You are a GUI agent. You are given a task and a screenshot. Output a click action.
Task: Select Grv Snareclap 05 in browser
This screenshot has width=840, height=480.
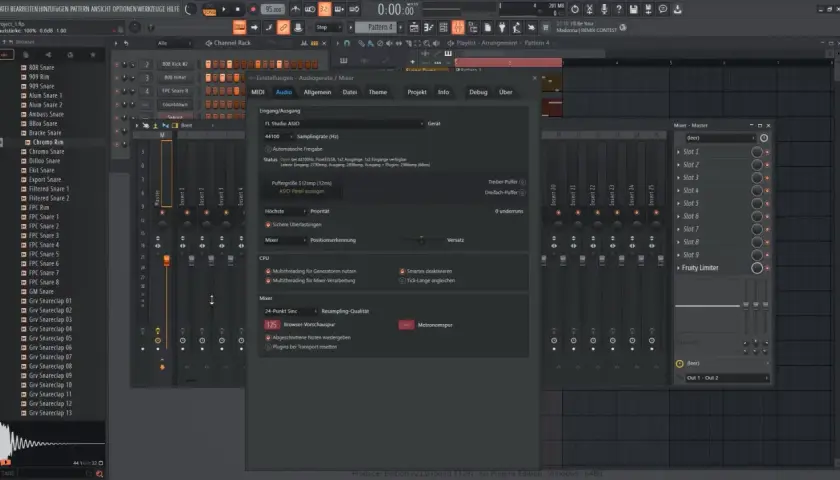coord(50,339)
